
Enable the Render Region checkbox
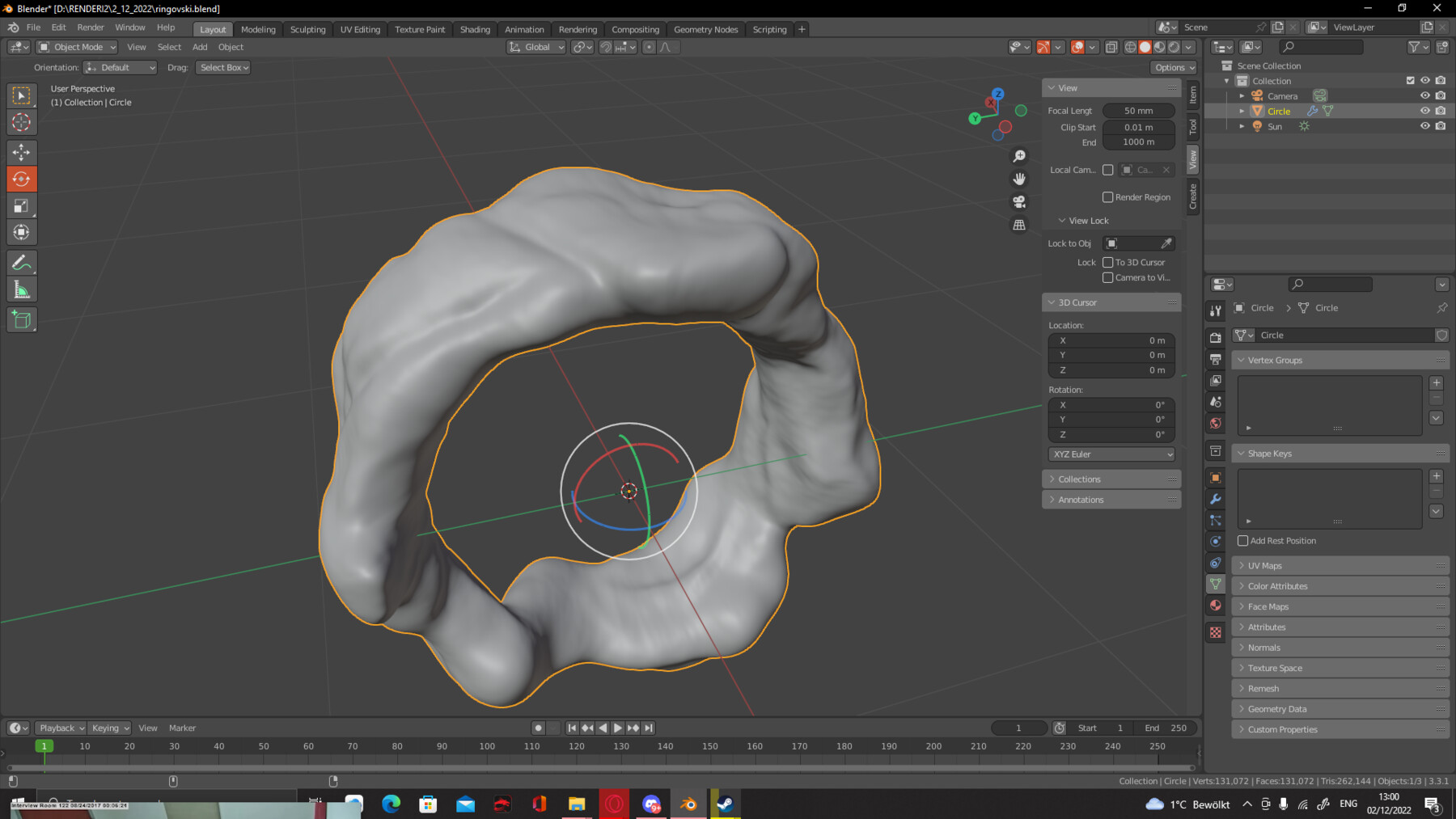1108,196
